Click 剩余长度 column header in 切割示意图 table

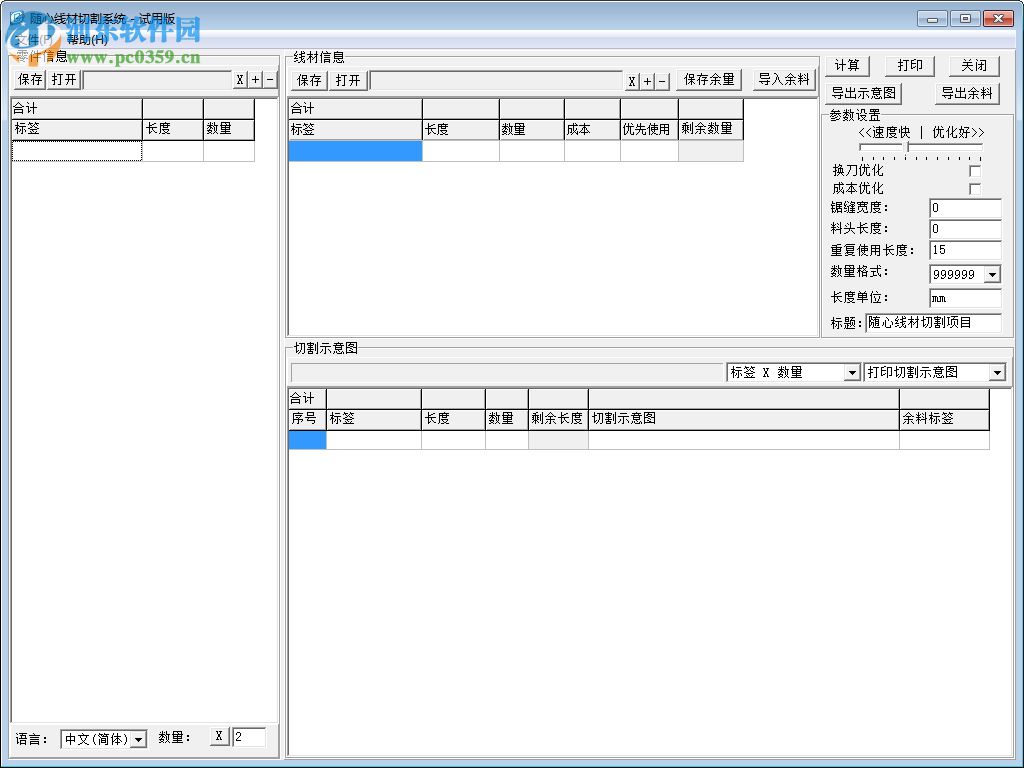[x=558, y=419]
